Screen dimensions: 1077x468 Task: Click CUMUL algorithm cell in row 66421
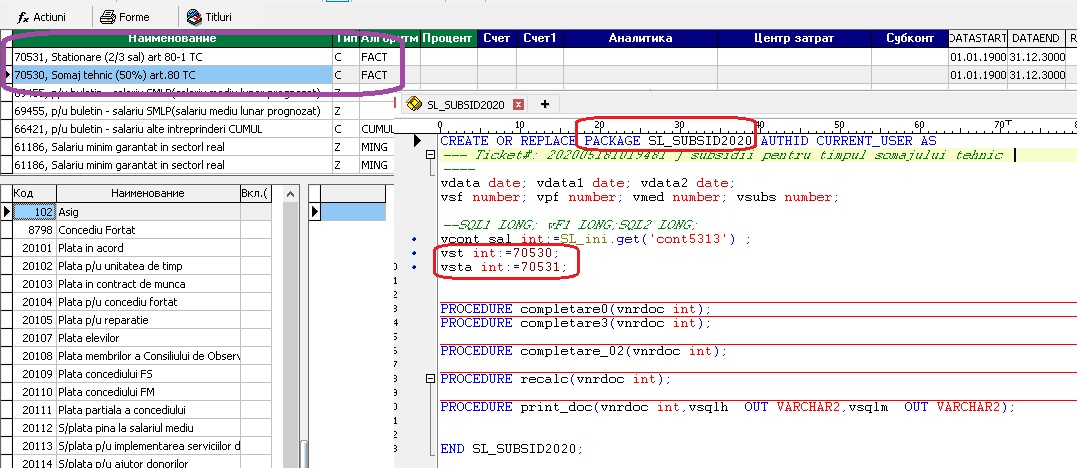point(376,129)
